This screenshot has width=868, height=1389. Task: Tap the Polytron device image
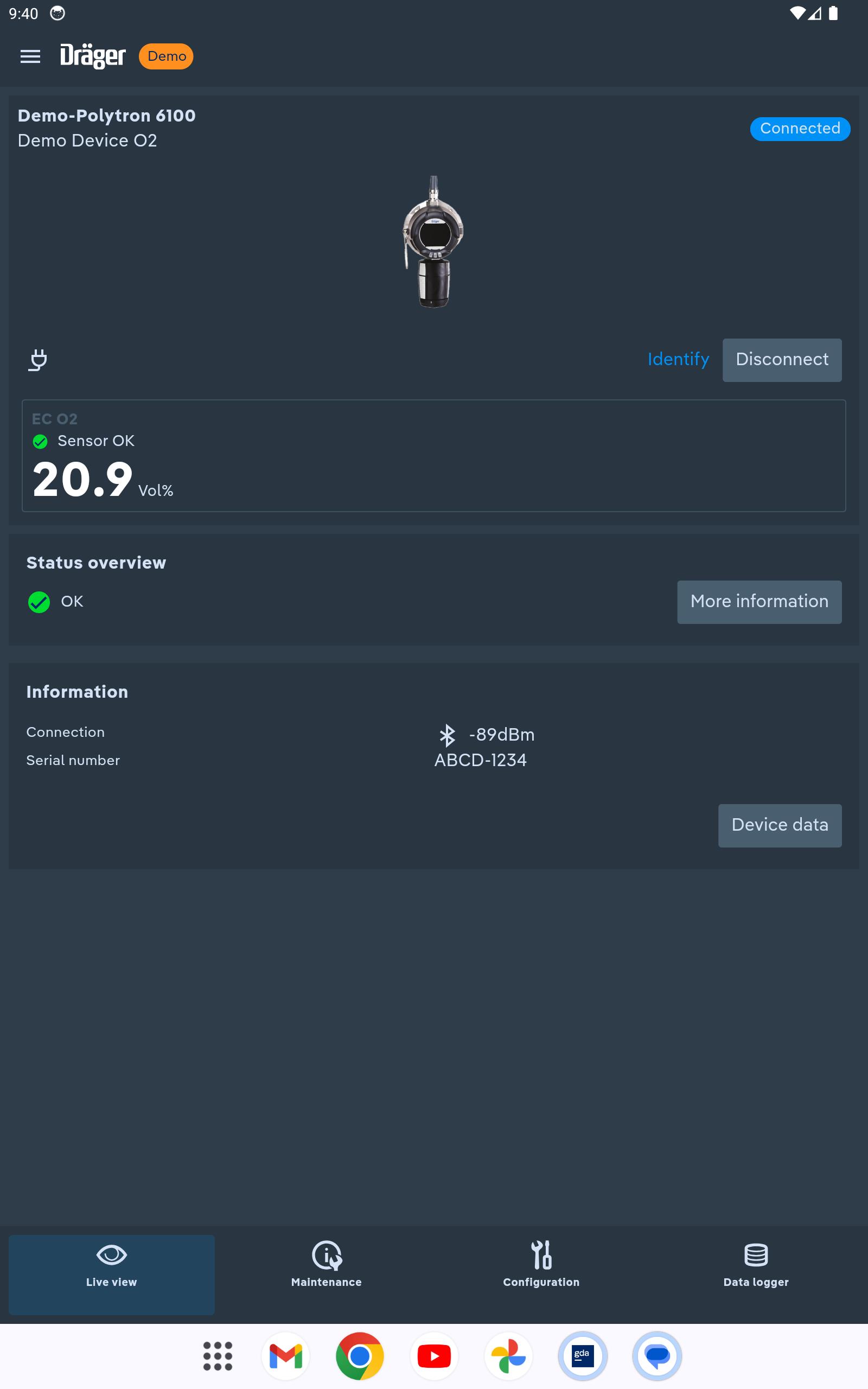433,241
